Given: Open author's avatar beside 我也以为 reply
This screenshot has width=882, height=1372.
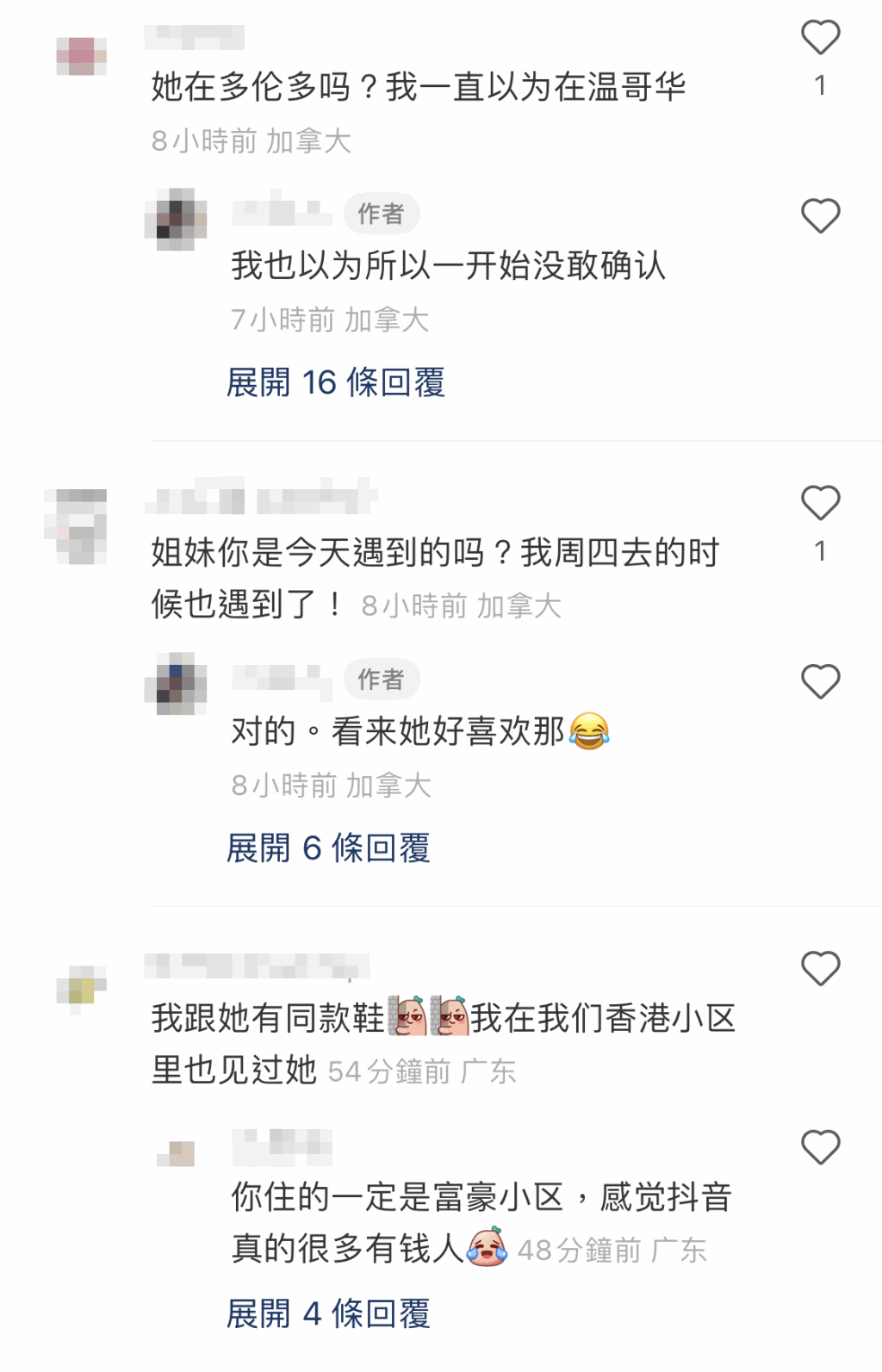Looking at the screenshot, I should click(176, 219).
